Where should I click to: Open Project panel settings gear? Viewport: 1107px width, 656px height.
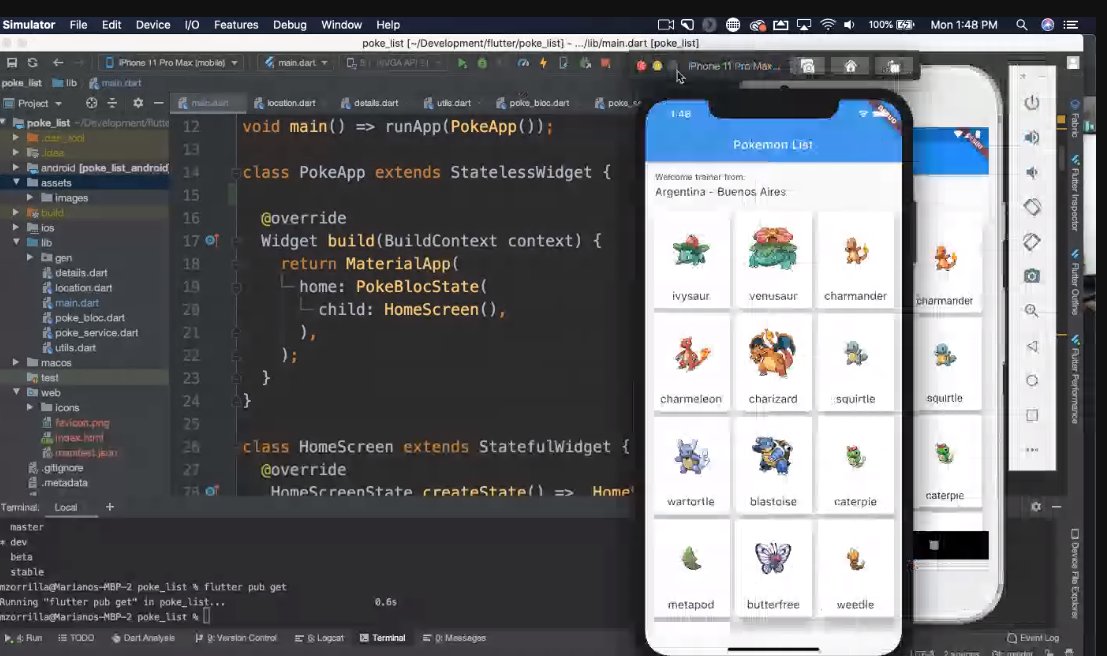(138, 103)
